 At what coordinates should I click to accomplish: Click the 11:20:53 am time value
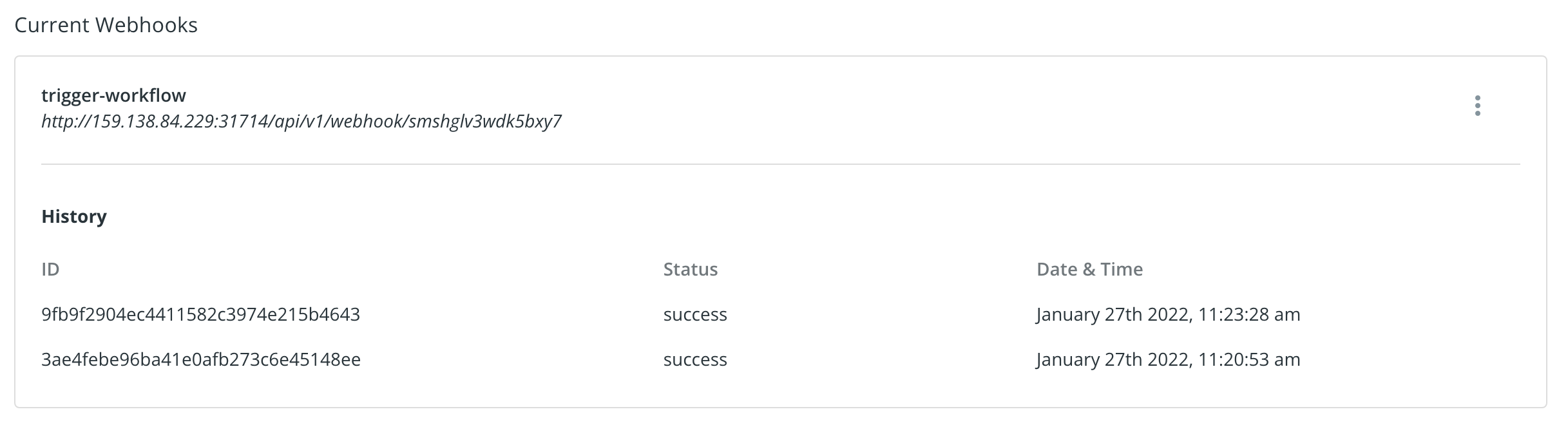(1248, 359)
